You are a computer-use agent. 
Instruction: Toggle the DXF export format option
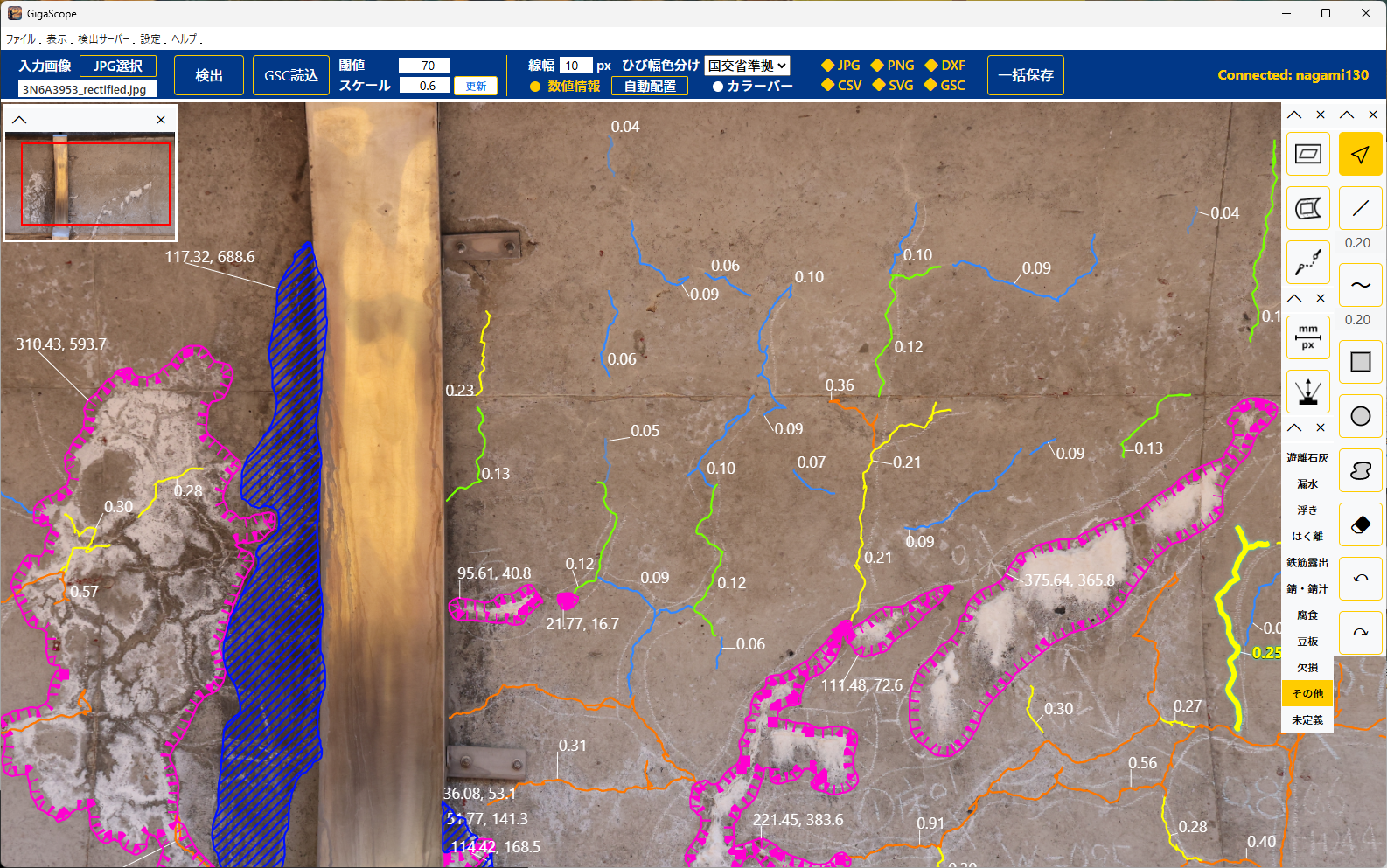[x=932, y=66]
